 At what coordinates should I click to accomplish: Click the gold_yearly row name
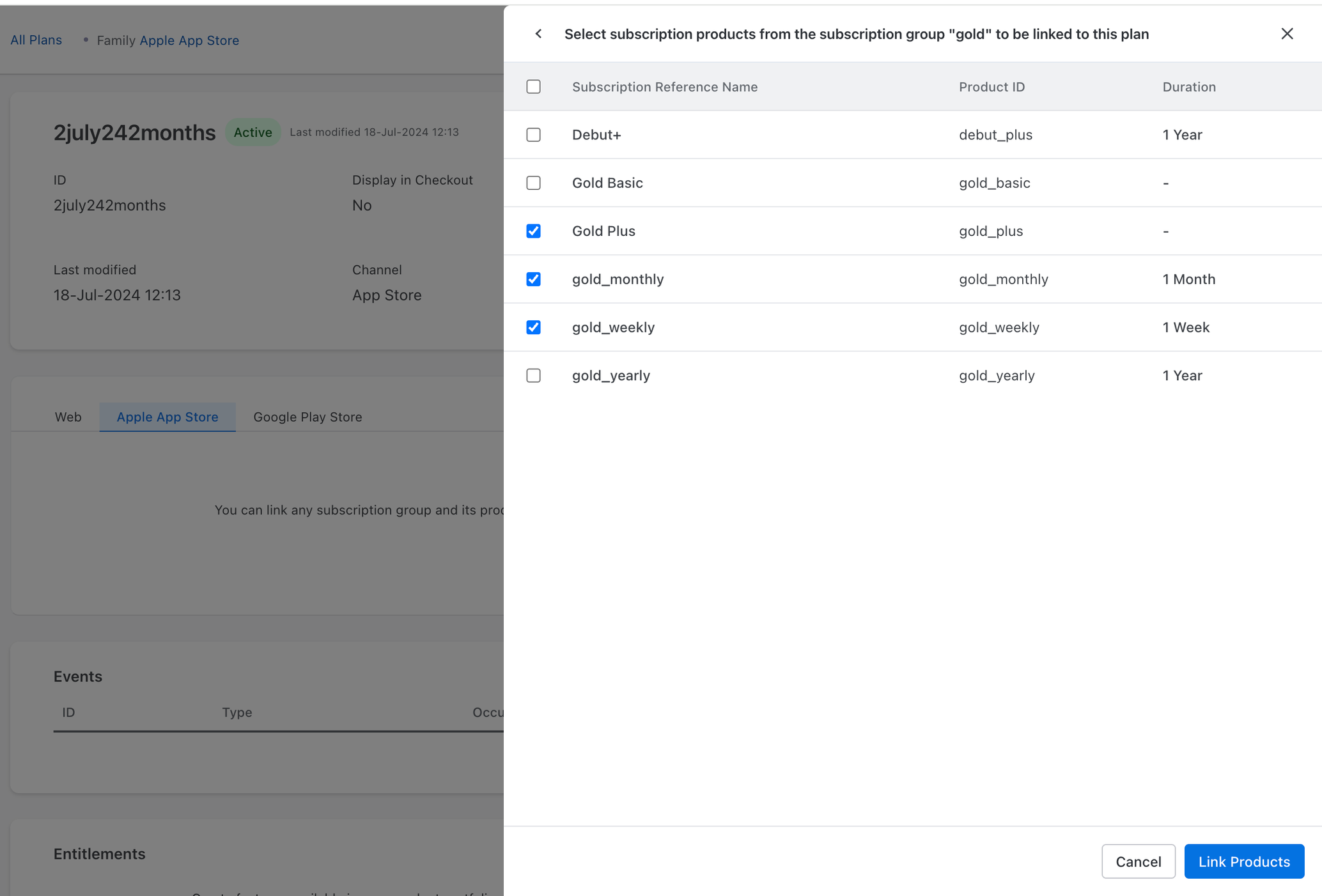[610, 376]
